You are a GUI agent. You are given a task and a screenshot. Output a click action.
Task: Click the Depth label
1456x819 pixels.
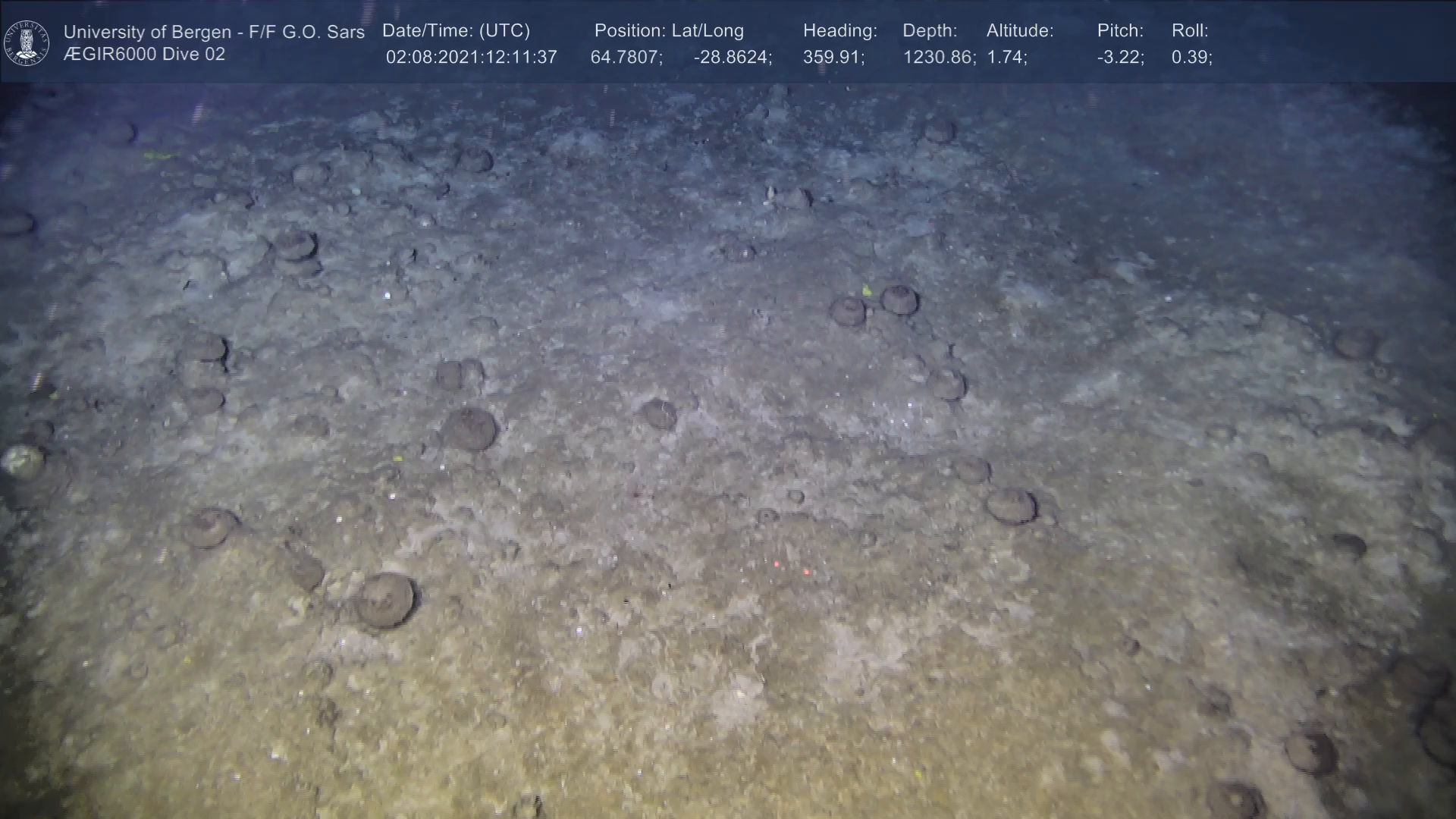930,31
